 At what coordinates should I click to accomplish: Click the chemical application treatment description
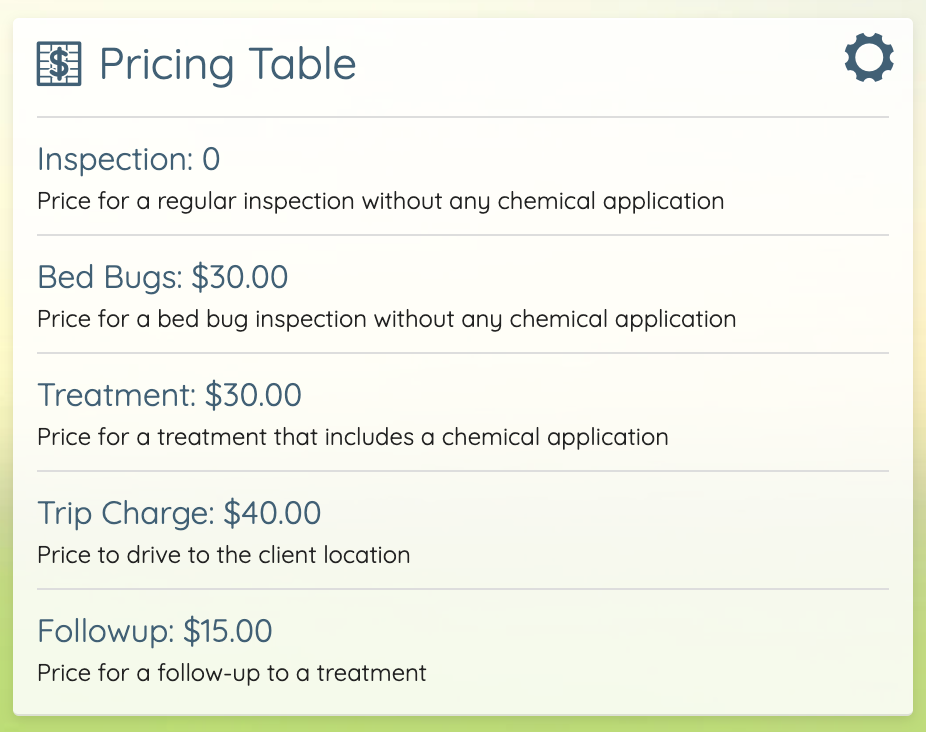point(353,437)
